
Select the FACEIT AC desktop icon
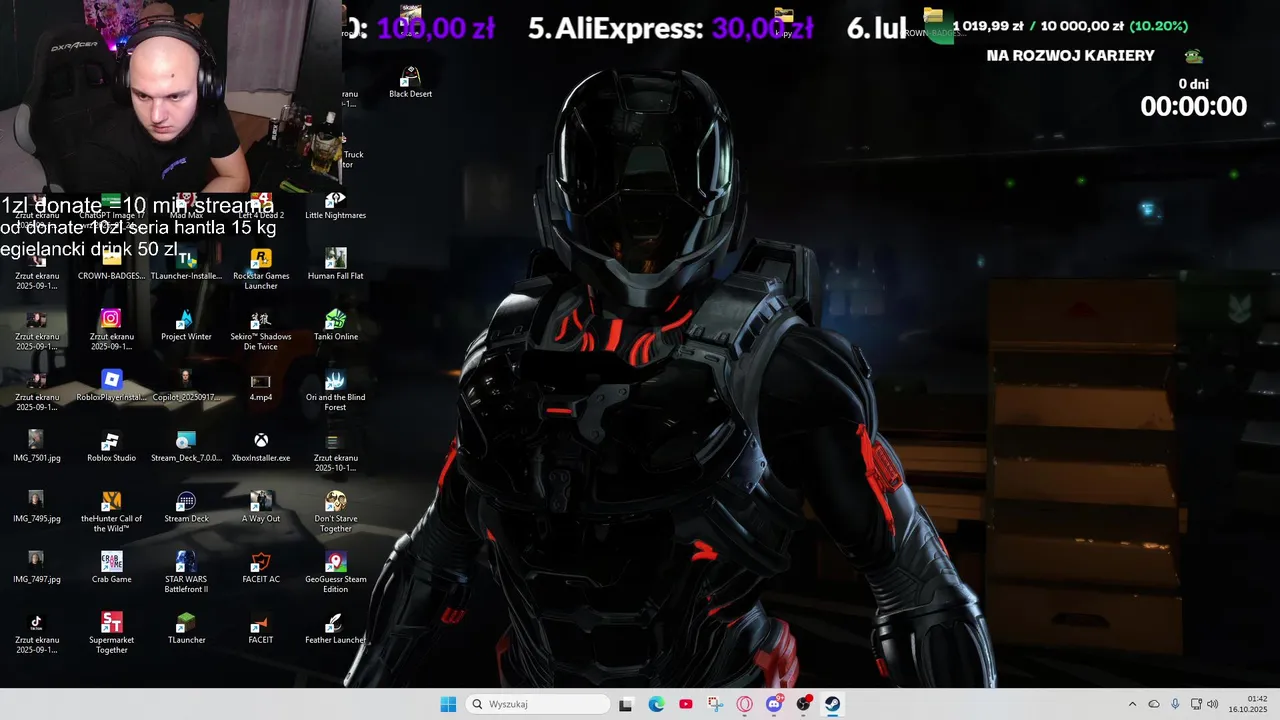(x=261, y=569)
